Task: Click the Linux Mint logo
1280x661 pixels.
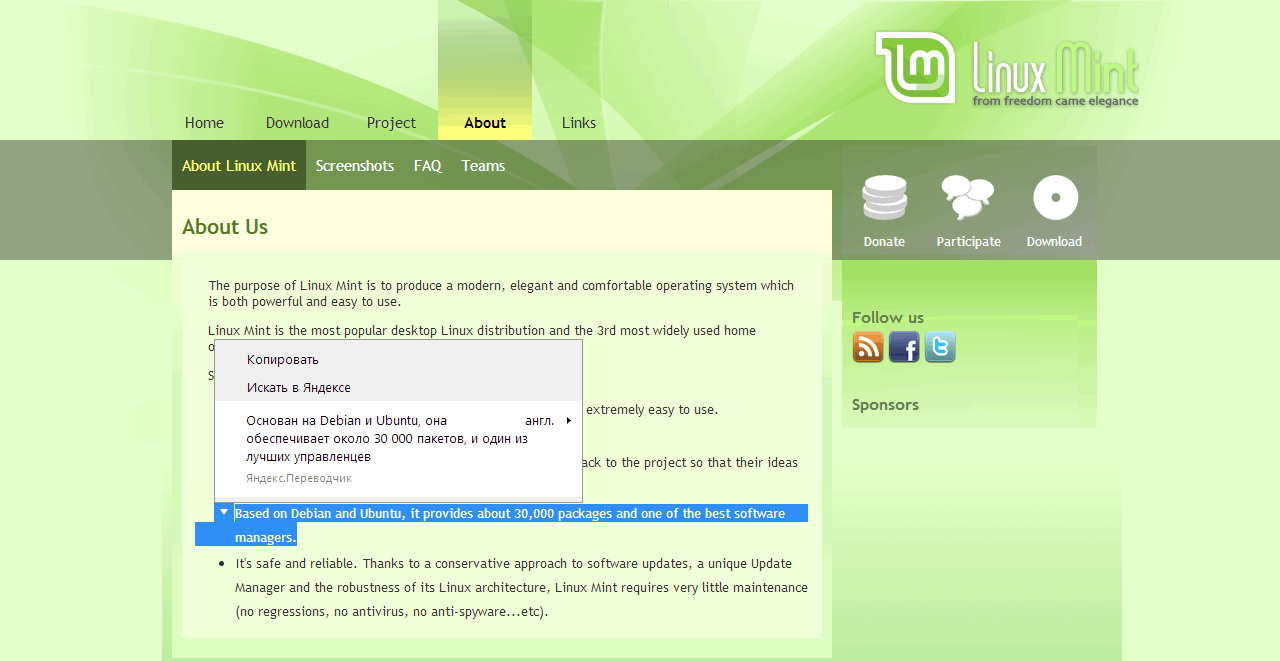Action: (1006, 69)
